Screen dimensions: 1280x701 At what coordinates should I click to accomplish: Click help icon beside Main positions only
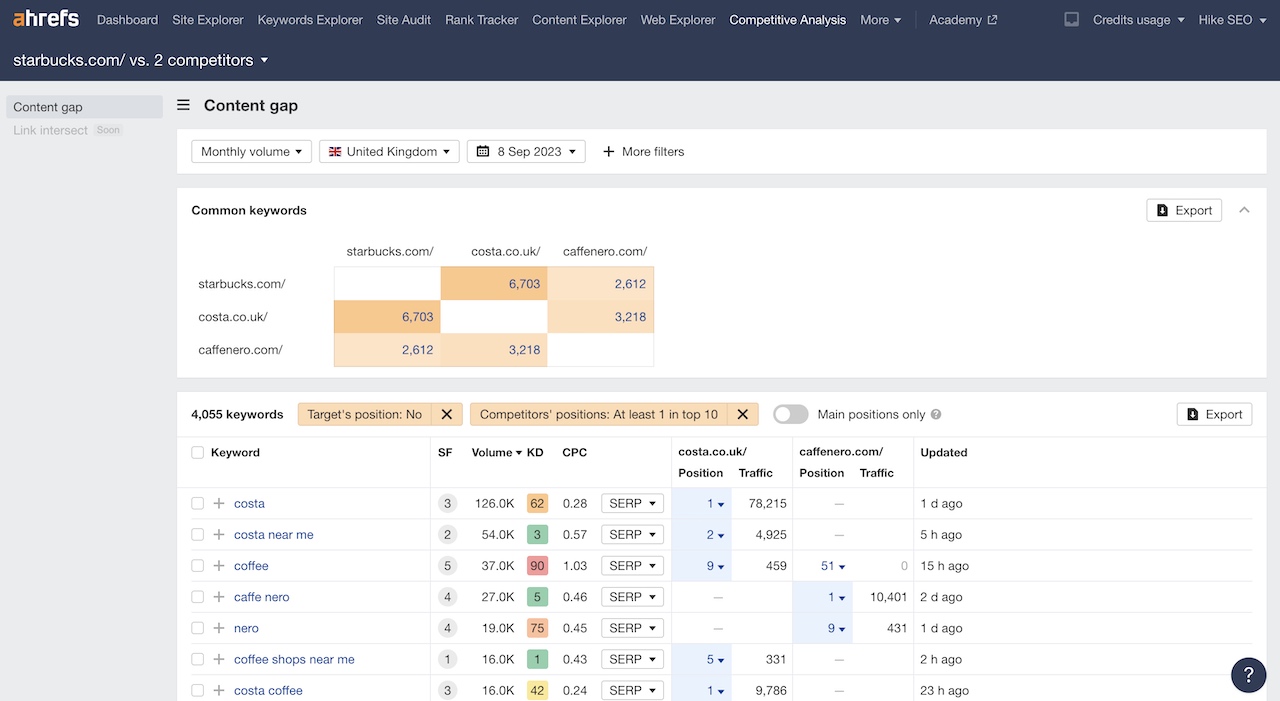pyautogui.click(x=936, y=414)
